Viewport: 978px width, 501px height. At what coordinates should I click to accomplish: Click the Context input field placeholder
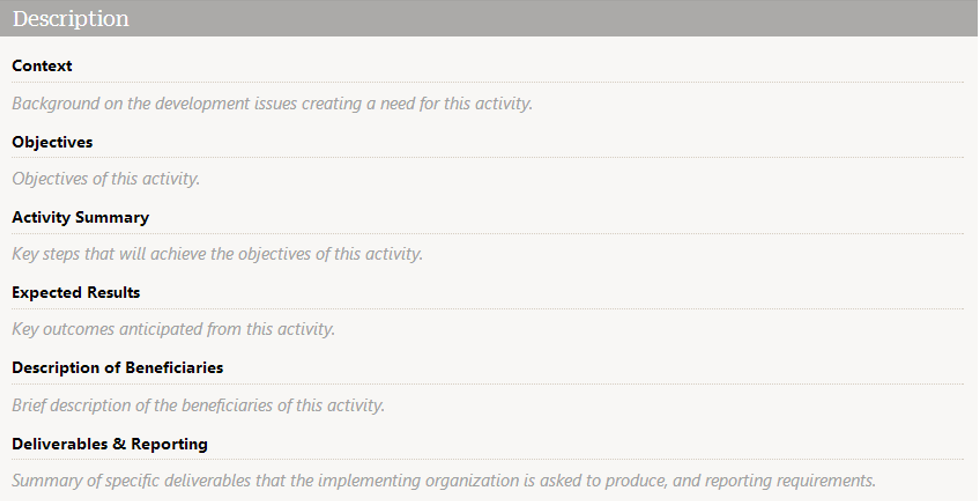tap(272, 103)
